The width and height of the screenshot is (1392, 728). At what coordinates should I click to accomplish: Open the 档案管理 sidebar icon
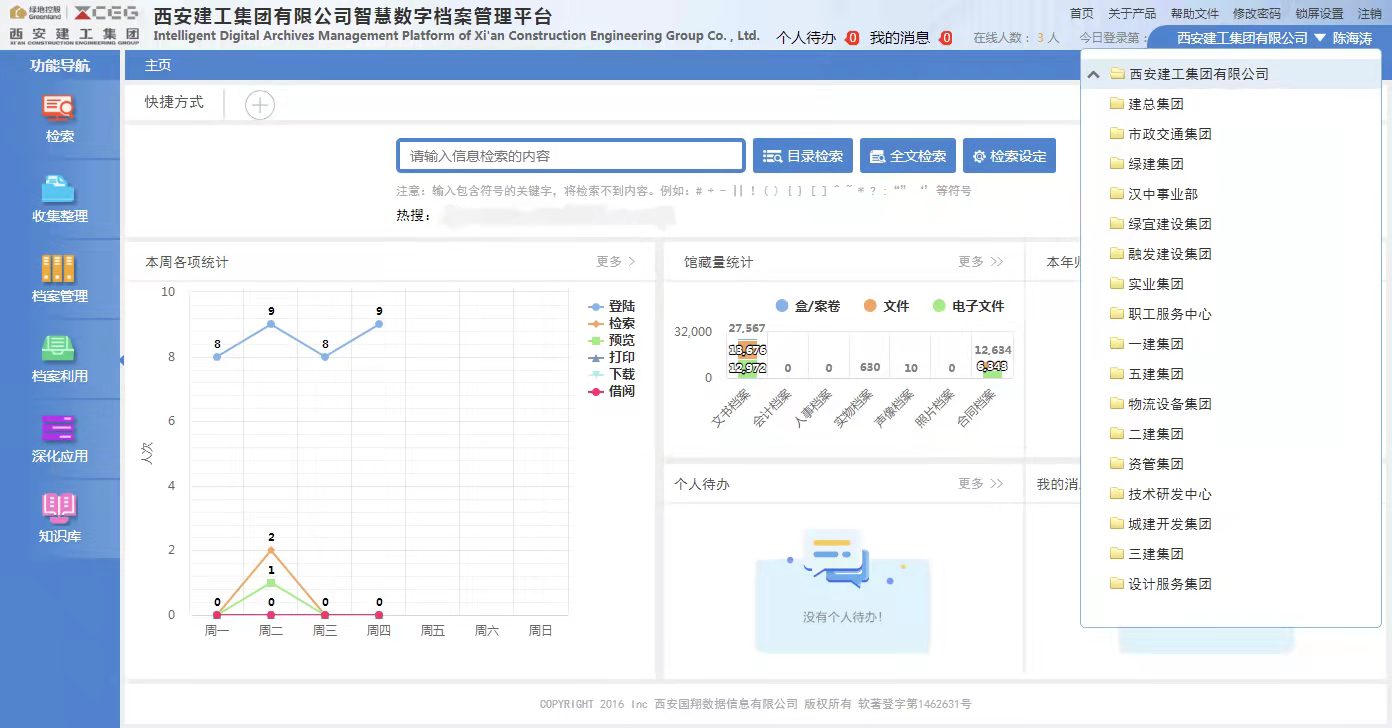pos(59,268)
